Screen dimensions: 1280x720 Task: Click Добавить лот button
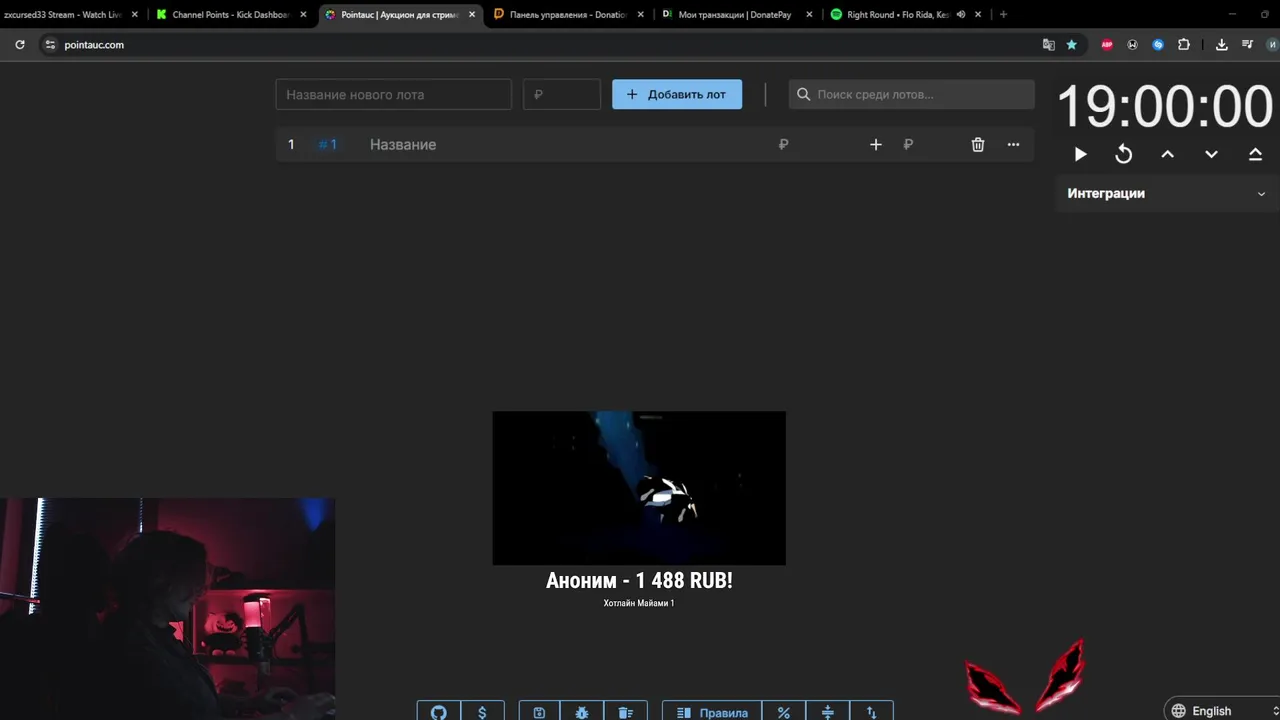pos(677,94)
